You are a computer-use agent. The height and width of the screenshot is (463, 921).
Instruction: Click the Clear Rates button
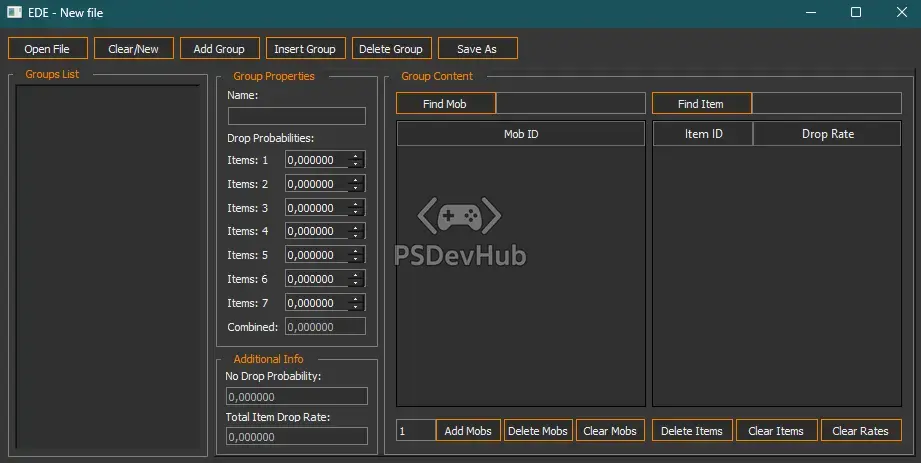coord(861,431)
